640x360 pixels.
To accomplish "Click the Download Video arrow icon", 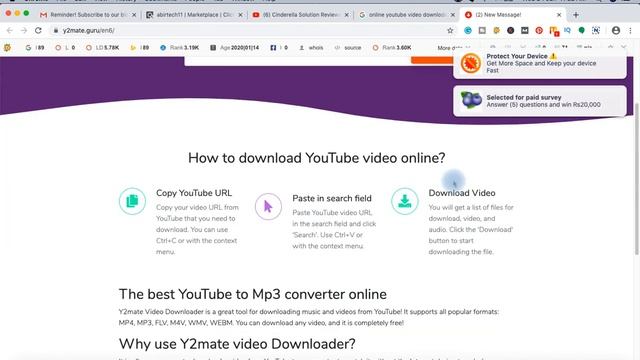I will click(404, 201).
